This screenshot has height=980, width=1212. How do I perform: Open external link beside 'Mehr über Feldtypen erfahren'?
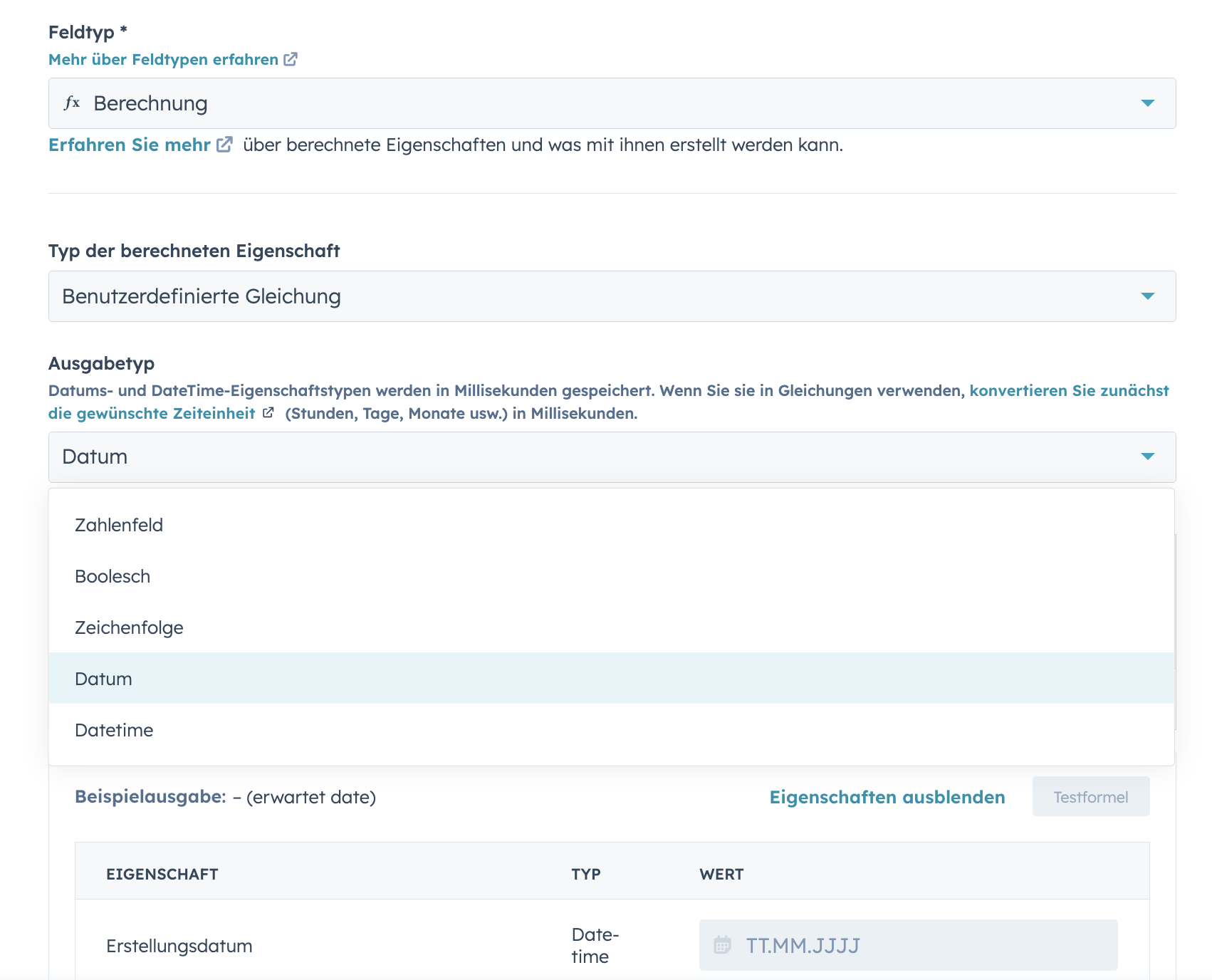point(291,59)
